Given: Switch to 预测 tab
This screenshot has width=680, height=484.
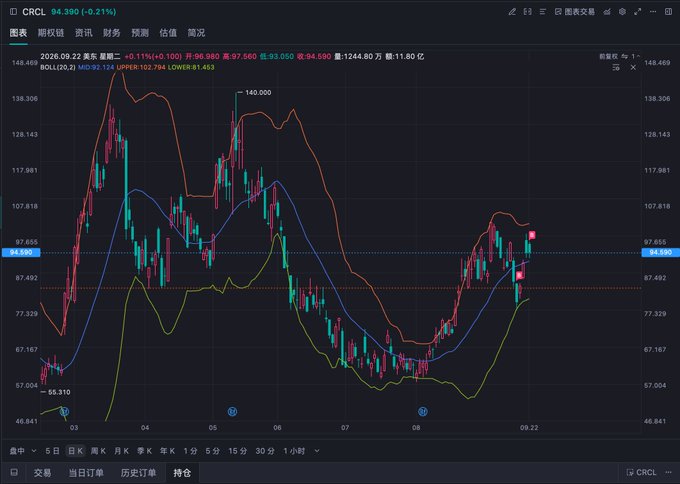Looking at the screenshot, I should click(140, 33).
